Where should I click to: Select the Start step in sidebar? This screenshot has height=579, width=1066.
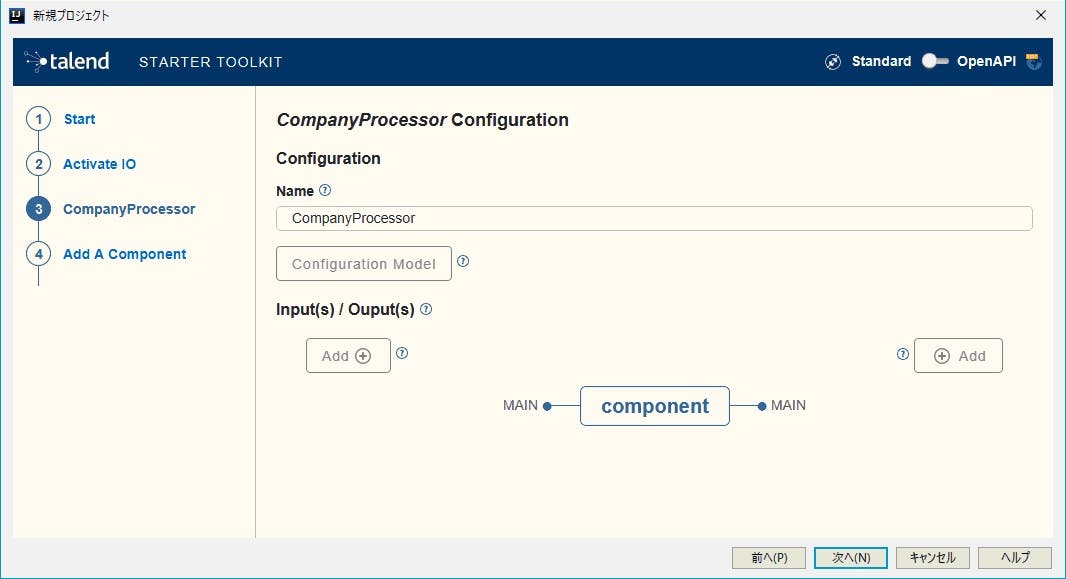coord(79,118)
